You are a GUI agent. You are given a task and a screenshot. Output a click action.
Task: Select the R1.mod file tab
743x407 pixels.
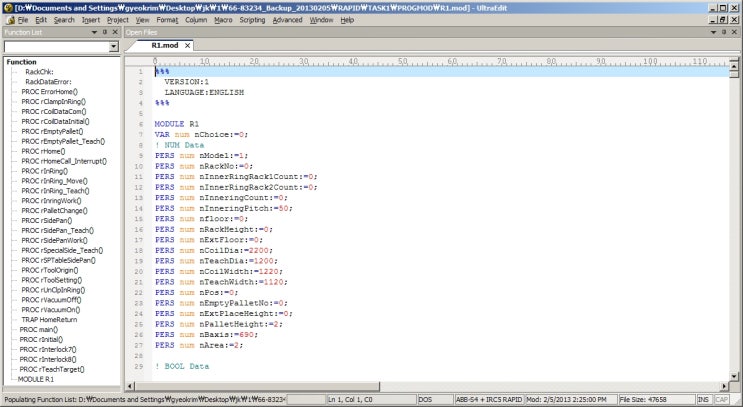click(164, 45)
